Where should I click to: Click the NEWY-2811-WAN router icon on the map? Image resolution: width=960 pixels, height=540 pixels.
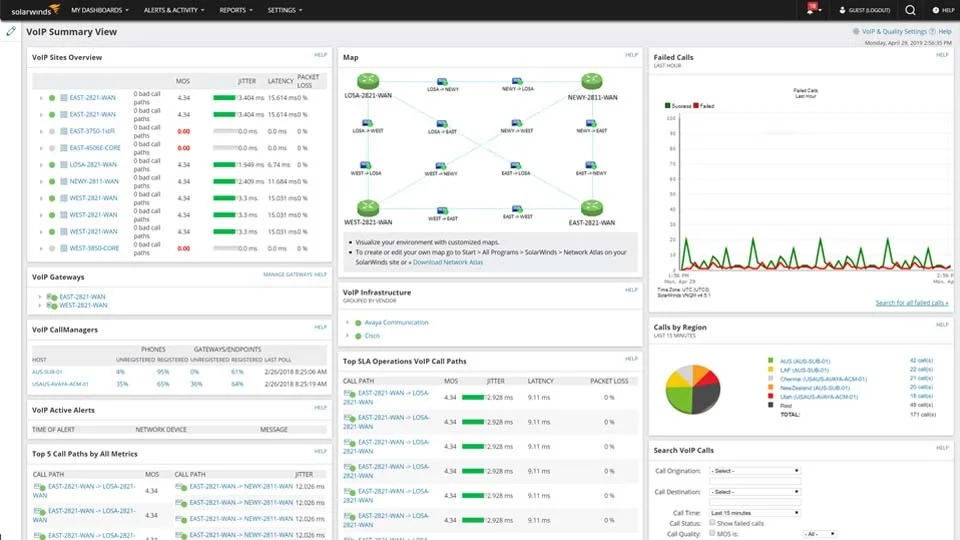click(x=589, y=81)
